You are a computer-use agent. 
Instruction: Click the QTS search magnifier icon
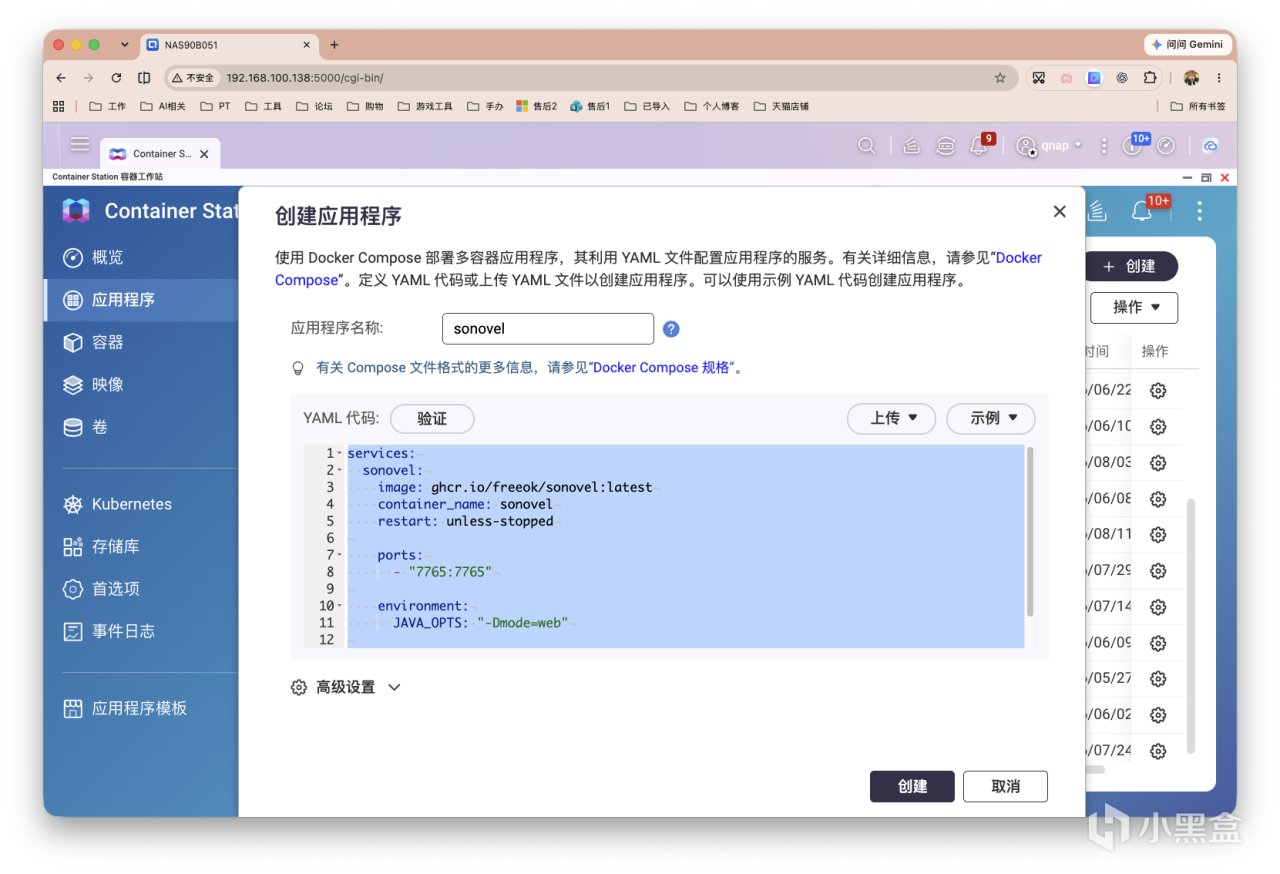point(867,146)
